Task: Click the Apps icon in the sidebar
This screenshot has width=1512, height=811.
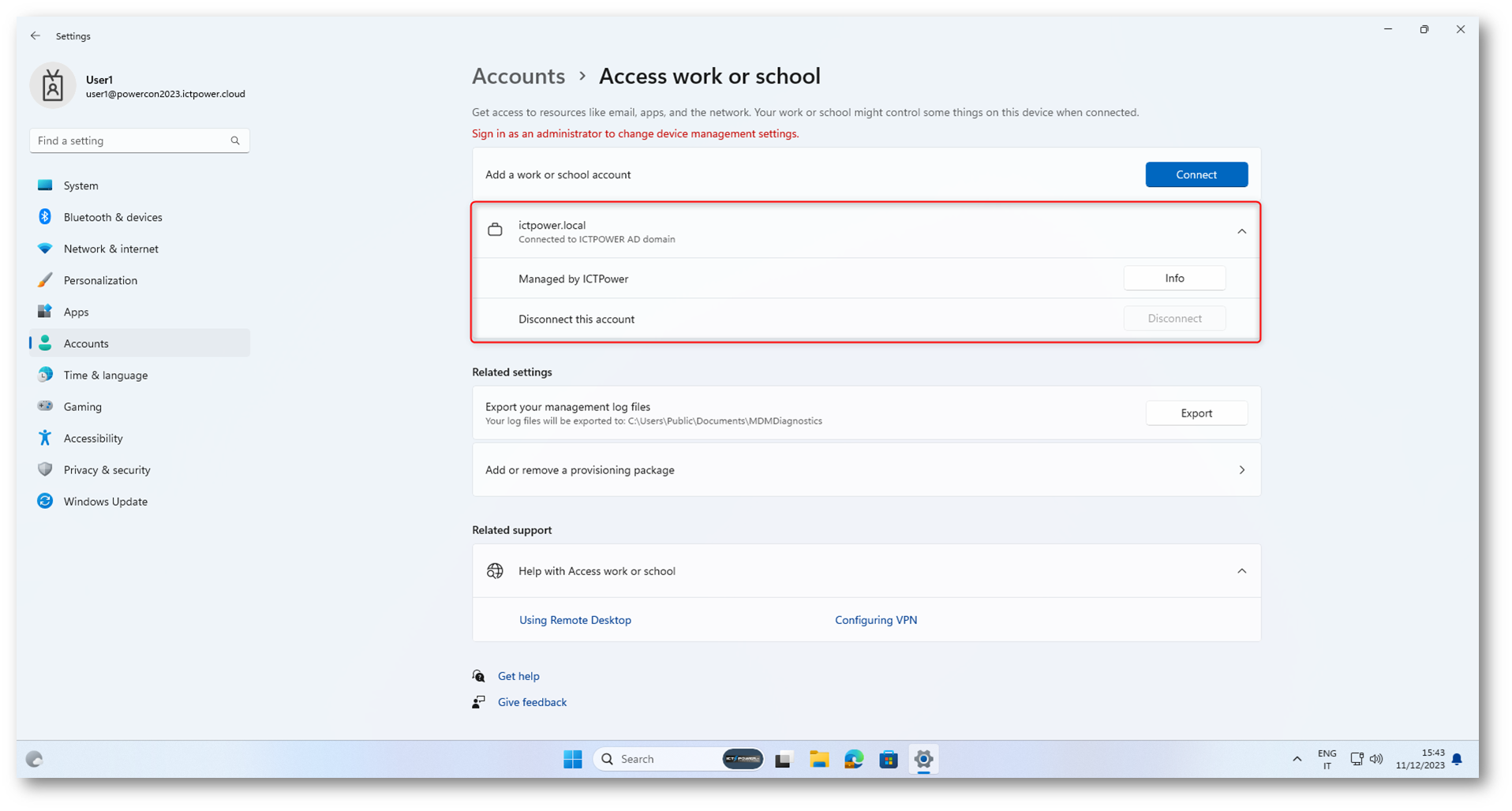Action: tap(45, 312)
